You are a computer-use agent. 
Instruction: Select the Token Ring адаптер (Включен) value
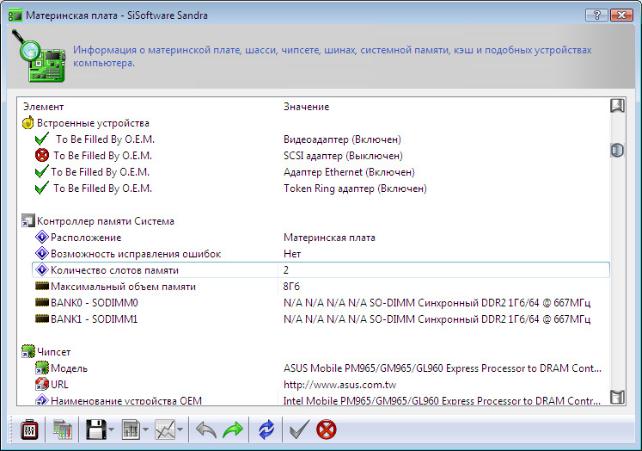point(355,189)
